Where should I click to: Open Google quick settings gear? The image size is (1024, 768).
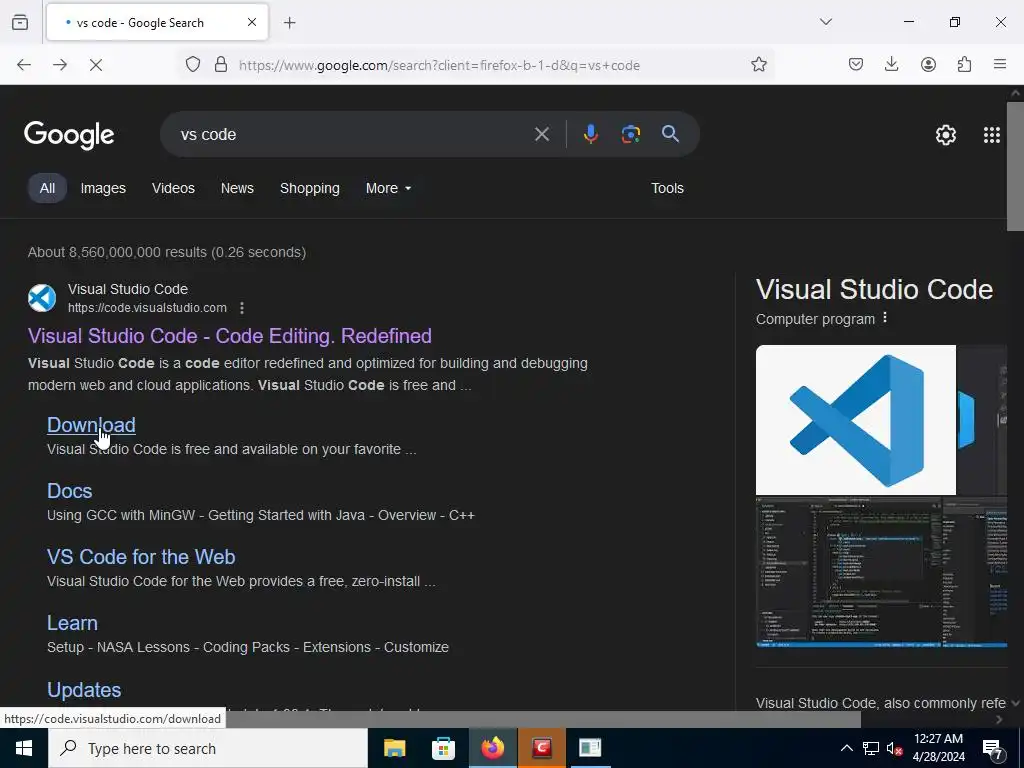tap(946, 135)
